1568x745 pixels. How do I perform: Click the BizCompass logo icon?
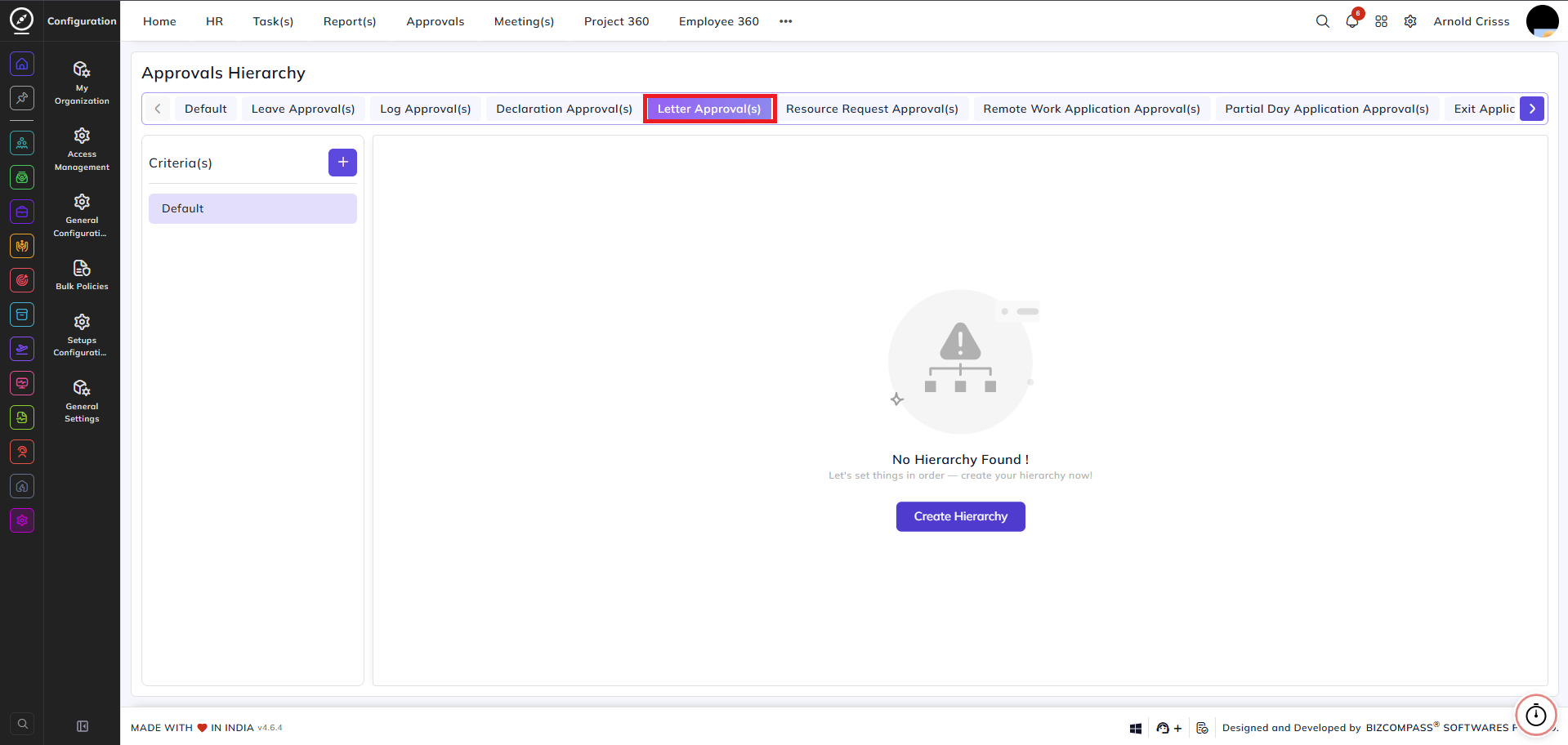(22, 20)
